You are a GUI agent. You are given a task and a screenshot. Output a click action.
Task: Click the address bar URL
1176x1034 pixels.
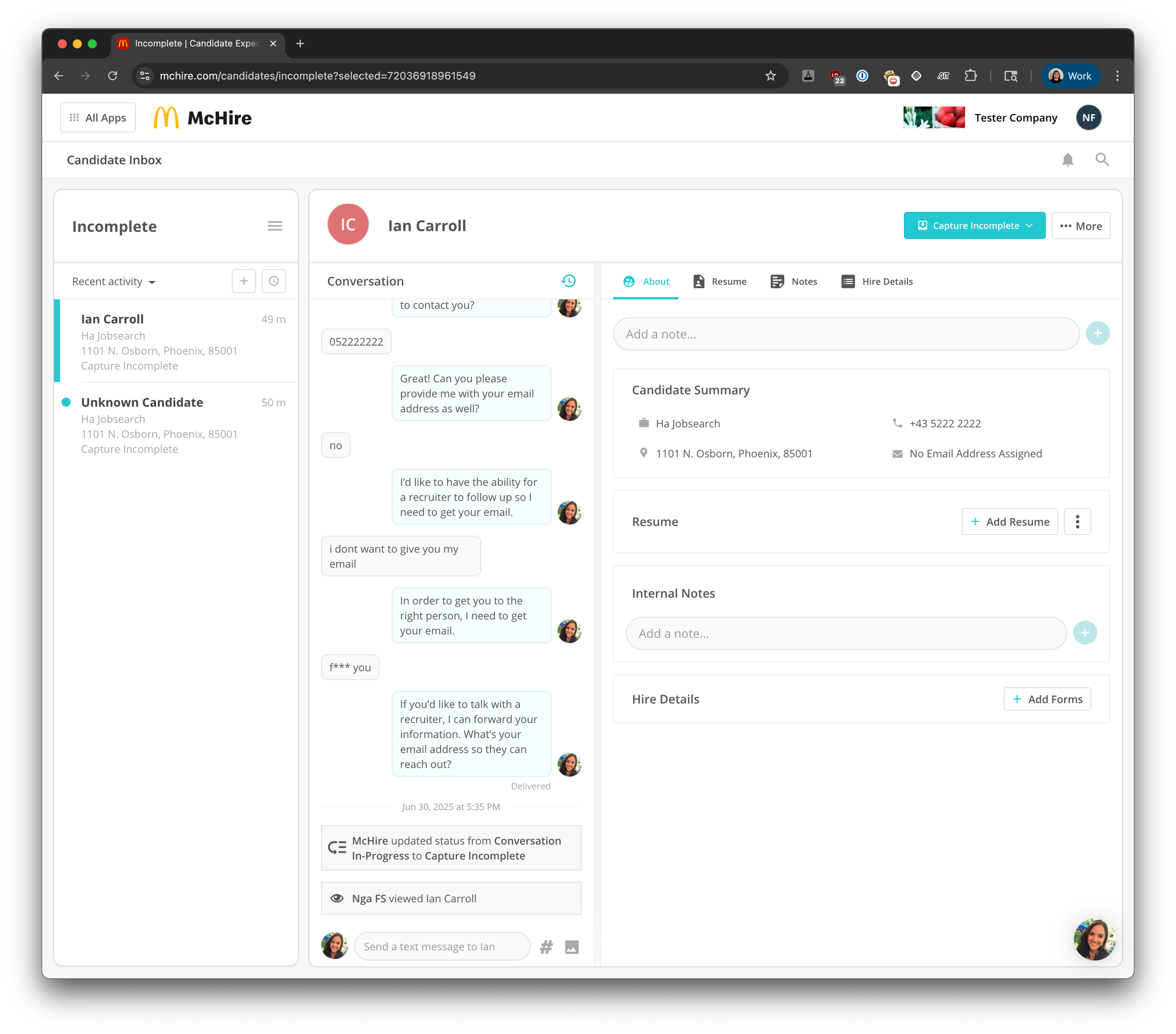[318, 75]
